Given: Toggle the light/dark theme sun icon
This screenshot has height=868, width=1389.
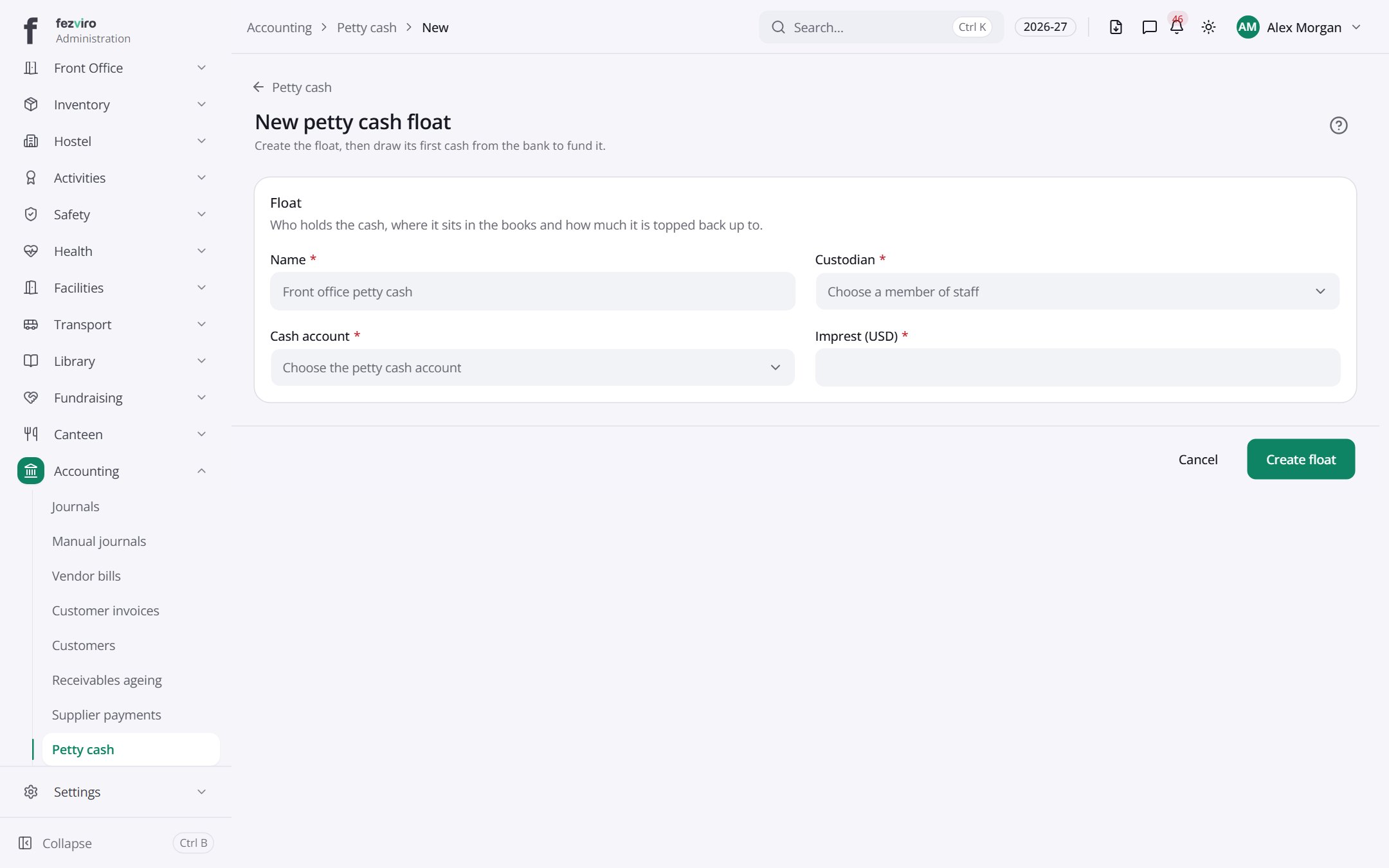Looking at the screenshot, I should 1208,27.
